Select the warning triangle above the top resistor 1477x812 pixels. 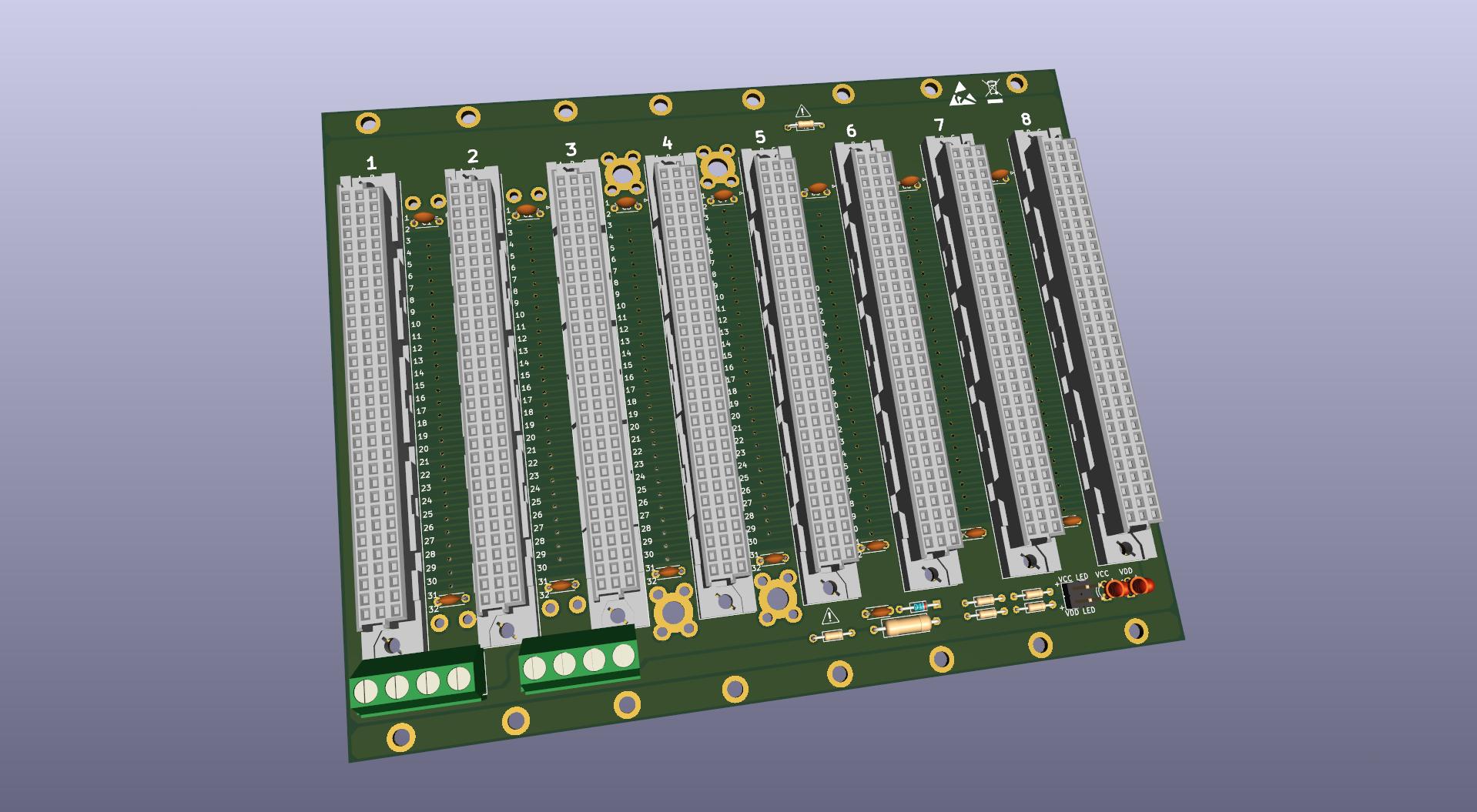[x=802, y=112]
